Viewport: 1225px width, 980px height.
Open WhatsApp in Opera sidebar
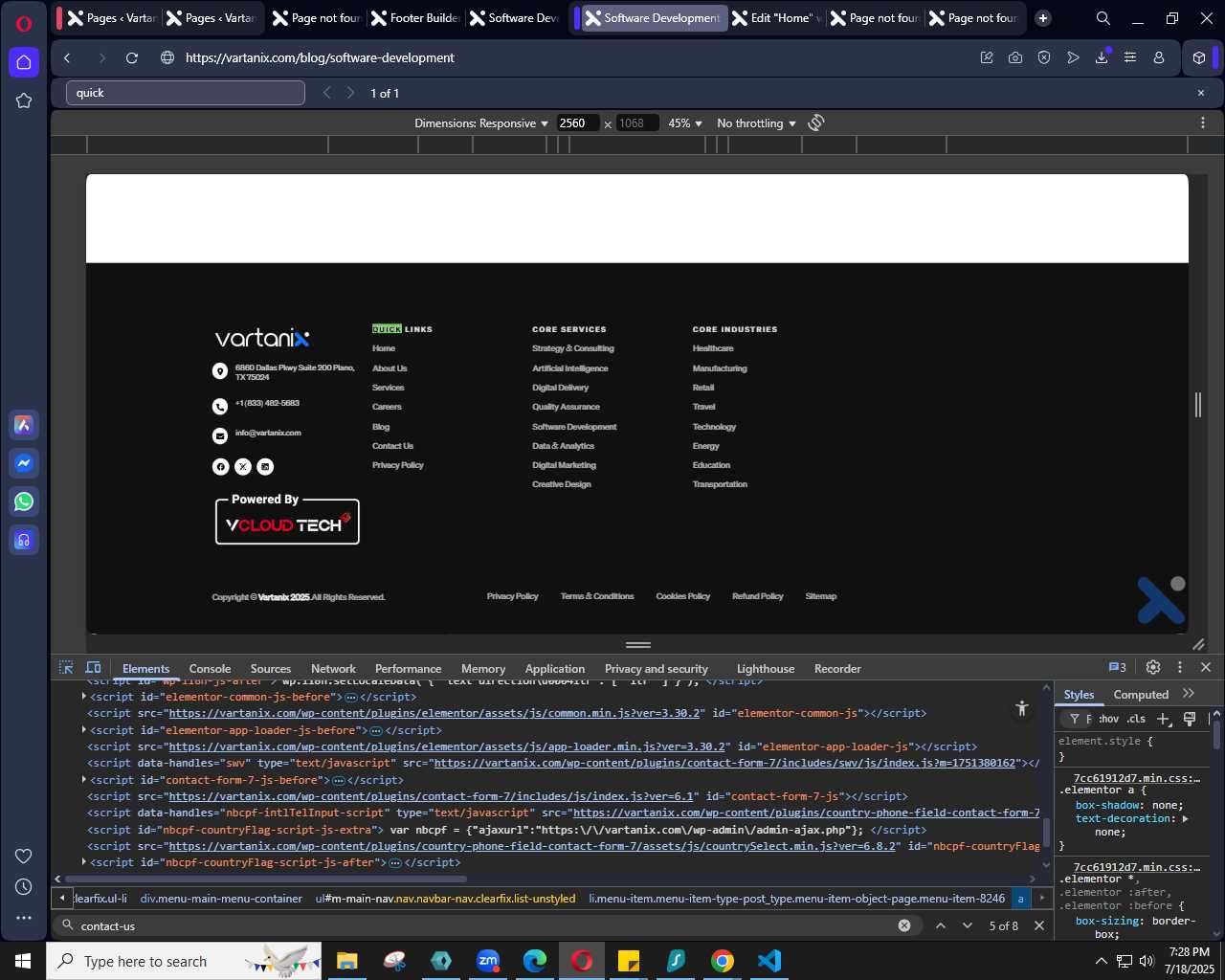tap(24, 501)
